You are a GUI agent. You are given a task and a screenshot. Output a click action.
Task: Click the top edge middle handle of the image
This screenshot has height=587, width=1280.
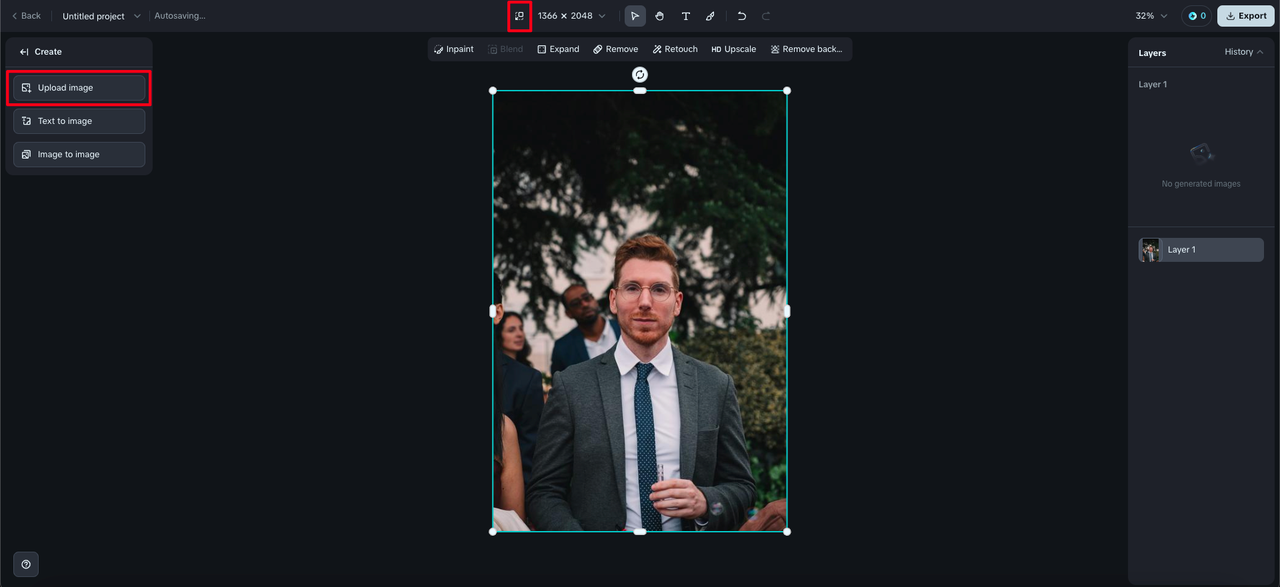click(640, 91)
